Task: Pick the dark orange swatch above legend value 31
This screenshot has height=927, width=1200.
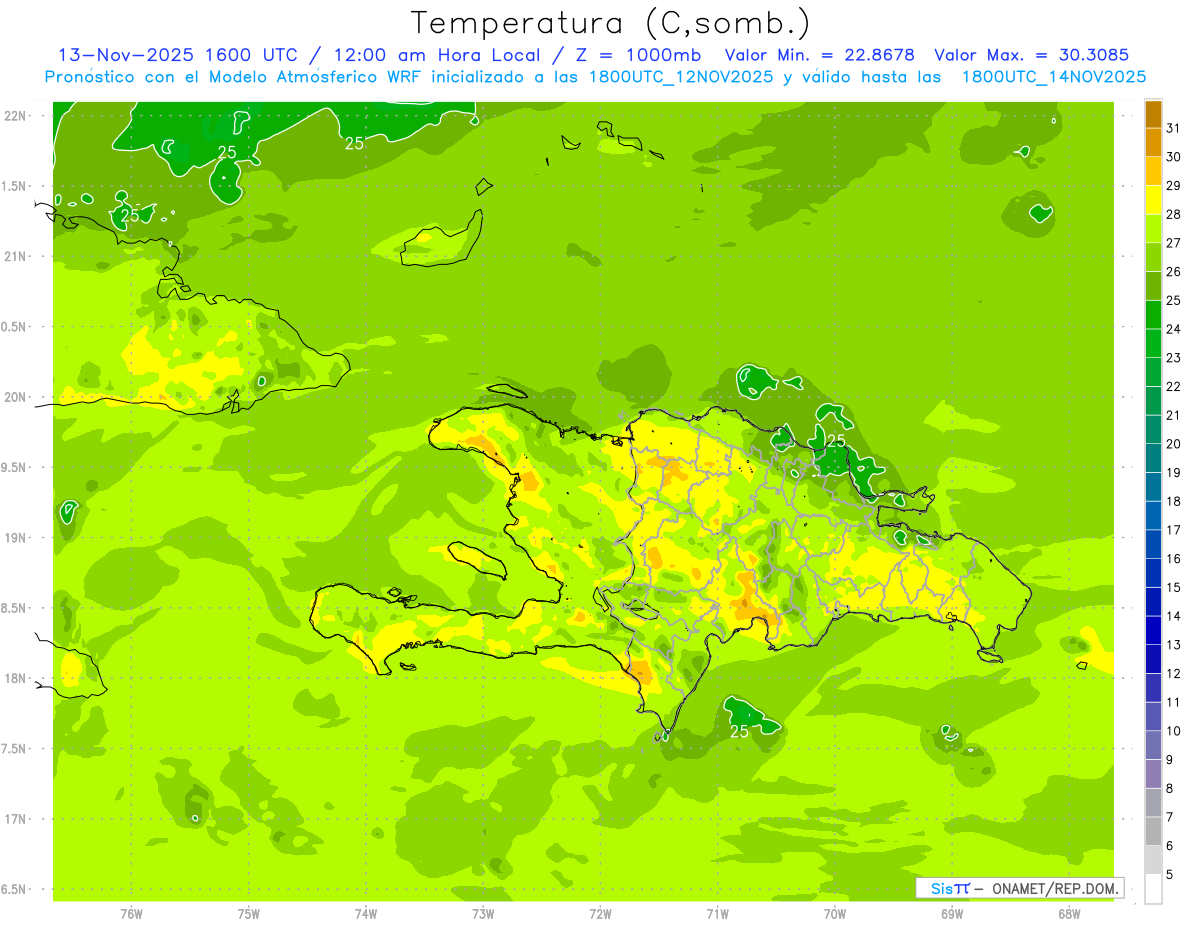Action: pos(1153,114)
